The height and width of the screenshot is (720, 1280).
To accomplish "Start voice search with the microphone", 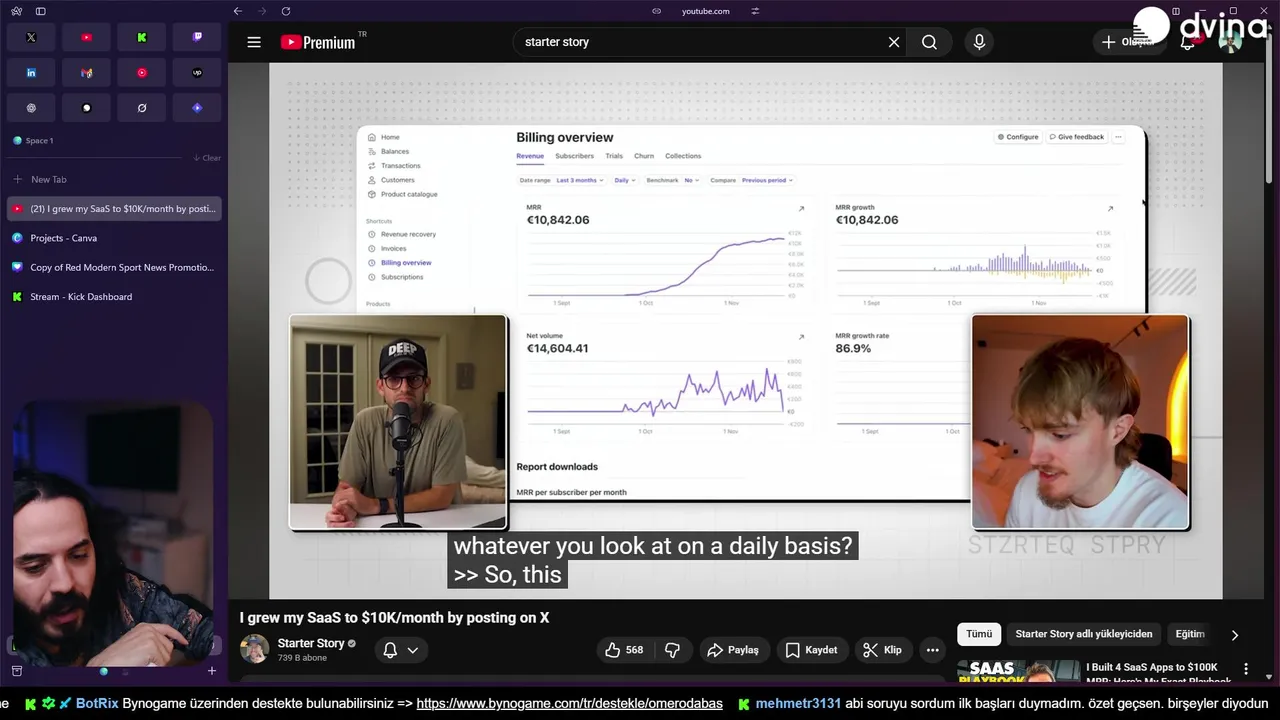I will pyautogui.click(x=979, y=42).
